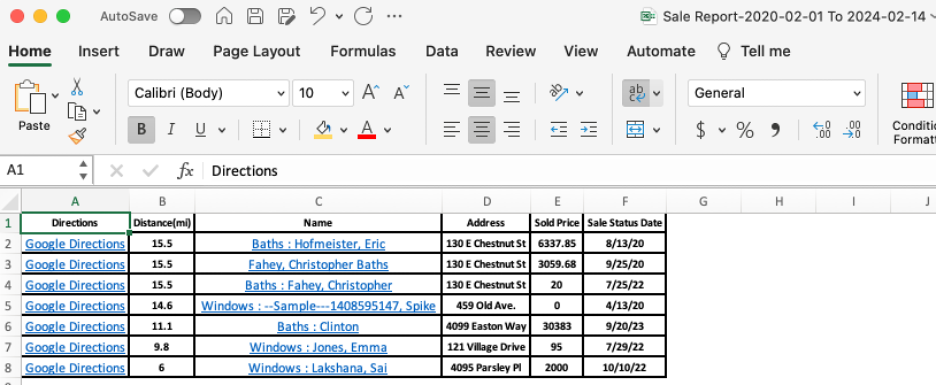The width and height of the screenshot is (936, 386).
Task: Click the Undo arrow icon
Action: pyautogui.click(x=318, y=16)
